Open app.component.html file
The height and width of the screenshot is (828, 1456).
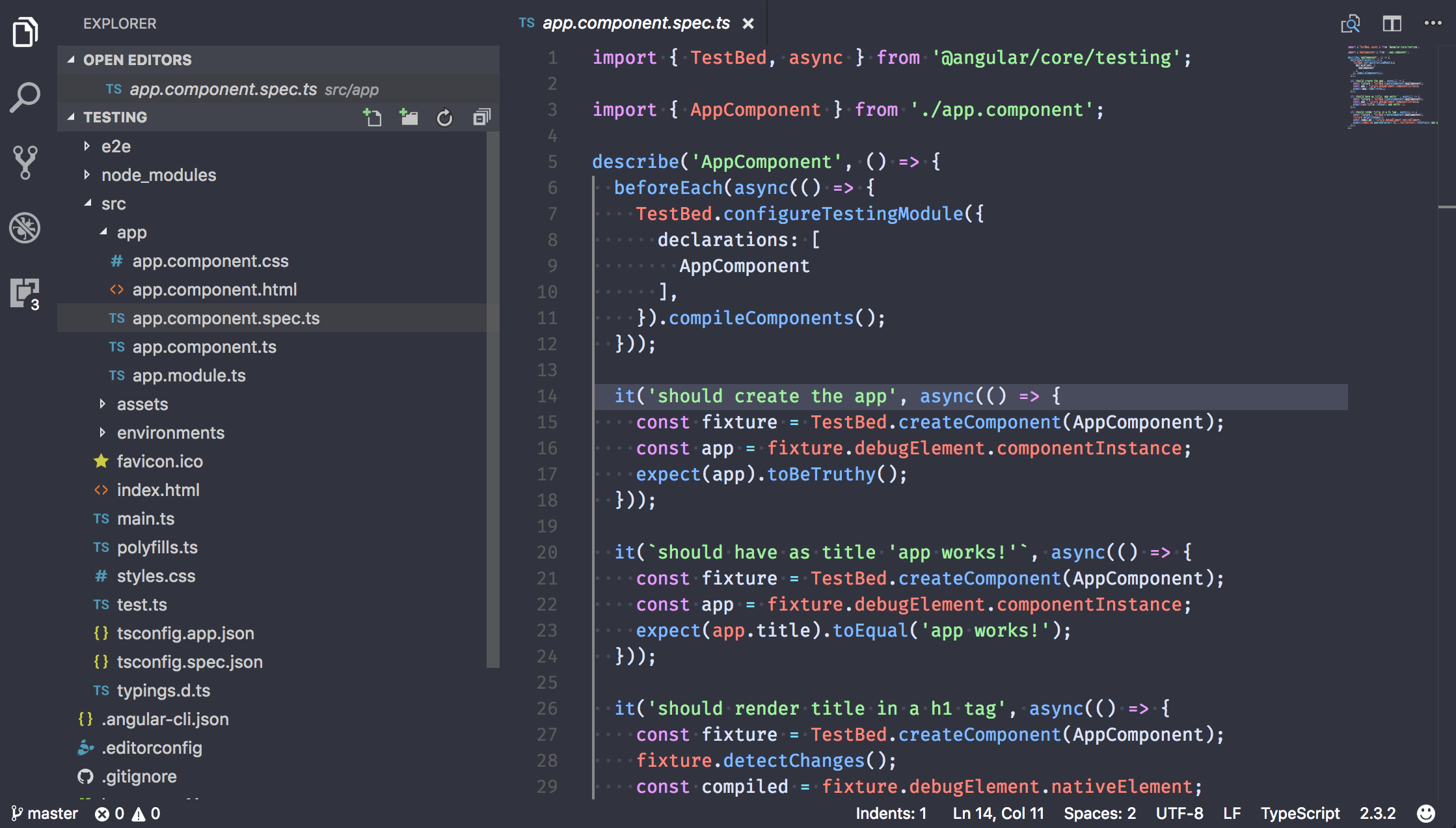pyautogui.click(x=278, y=290)
